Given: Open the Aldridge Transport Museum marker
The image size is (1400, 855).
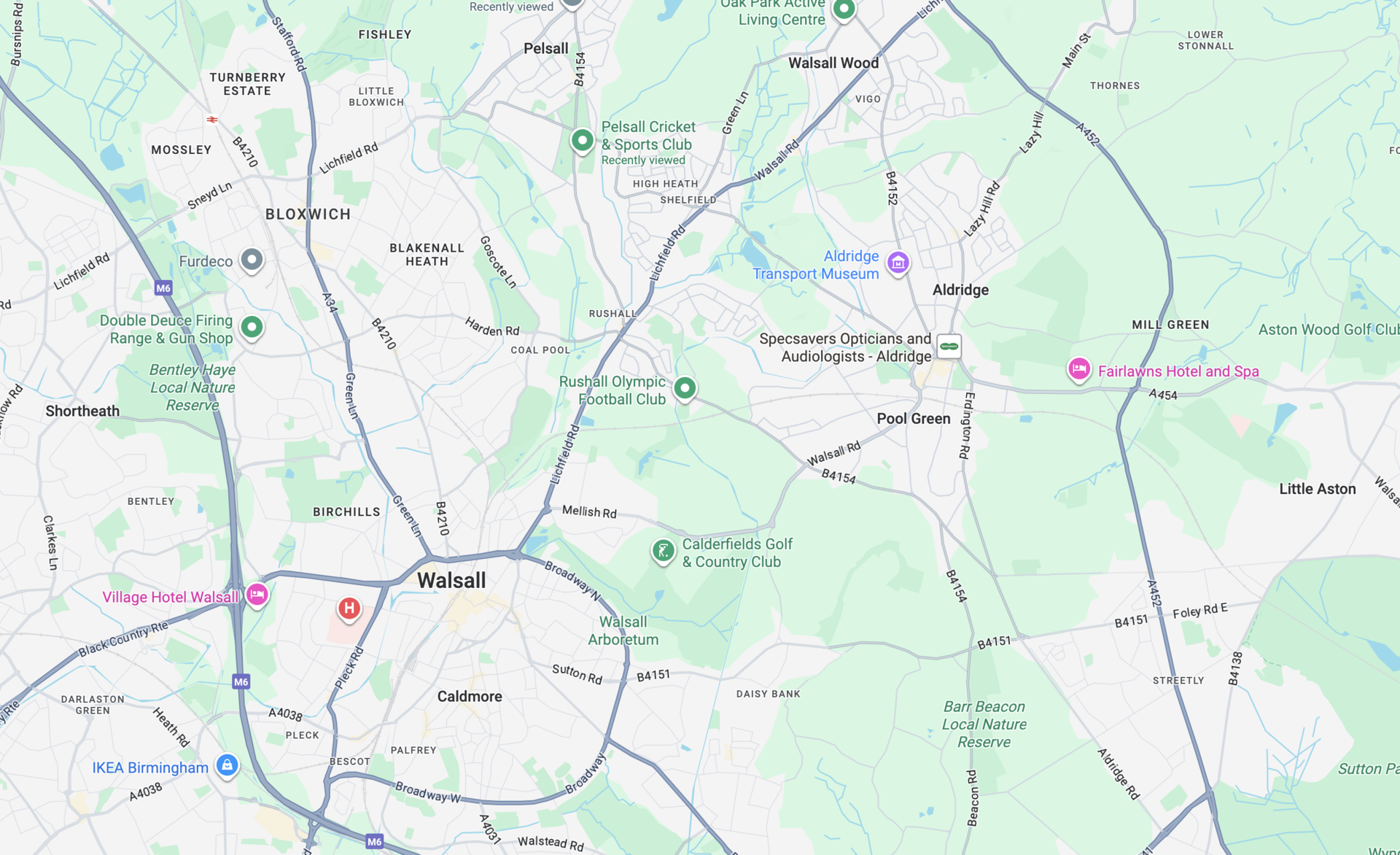Looking at the screenshot, I should tap(898, 263).
